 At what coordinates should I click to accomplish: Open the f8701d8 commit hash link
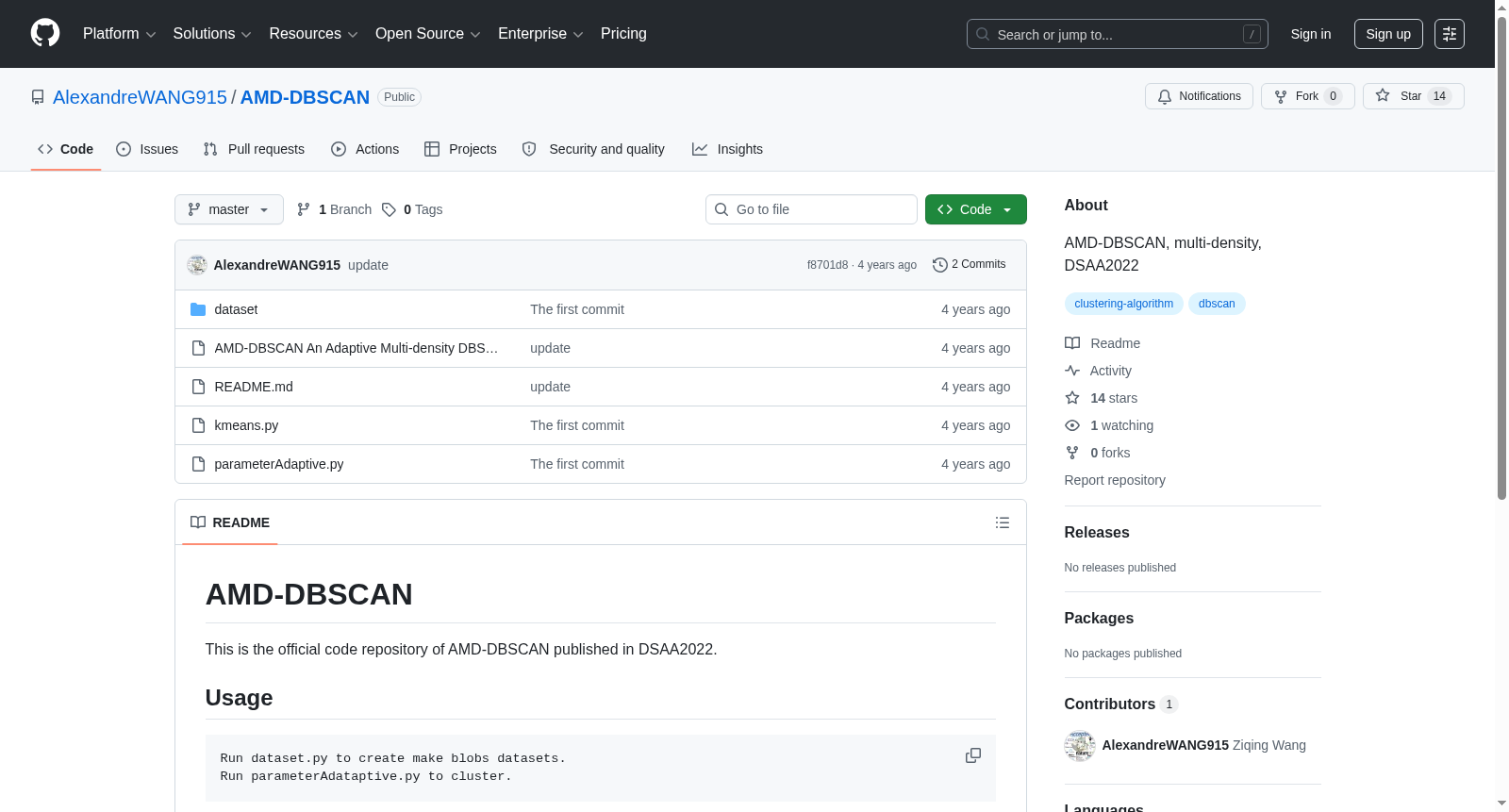(x=827, y=265)
